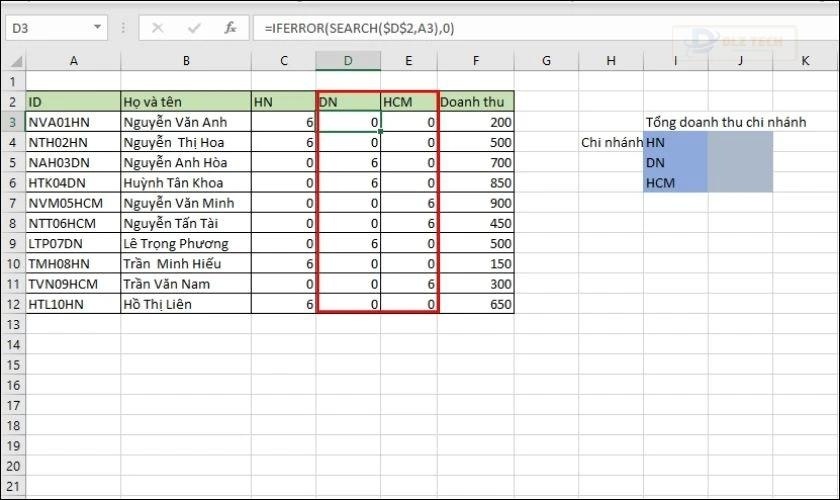Click the blue DN branch cell

click(675, 162)
